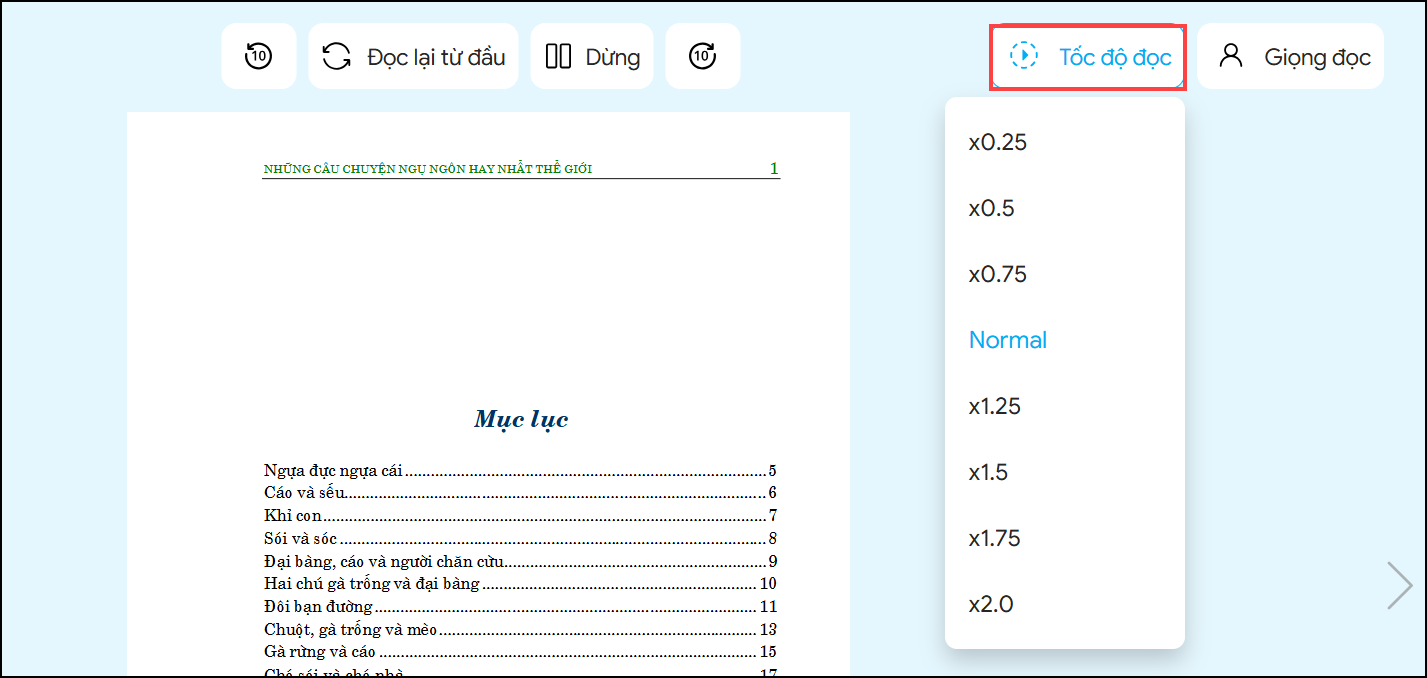This screenshot has width=1427, height=678.
Task: Click Đôi bạn đường contents entry
Action: (x=319, y=606)
